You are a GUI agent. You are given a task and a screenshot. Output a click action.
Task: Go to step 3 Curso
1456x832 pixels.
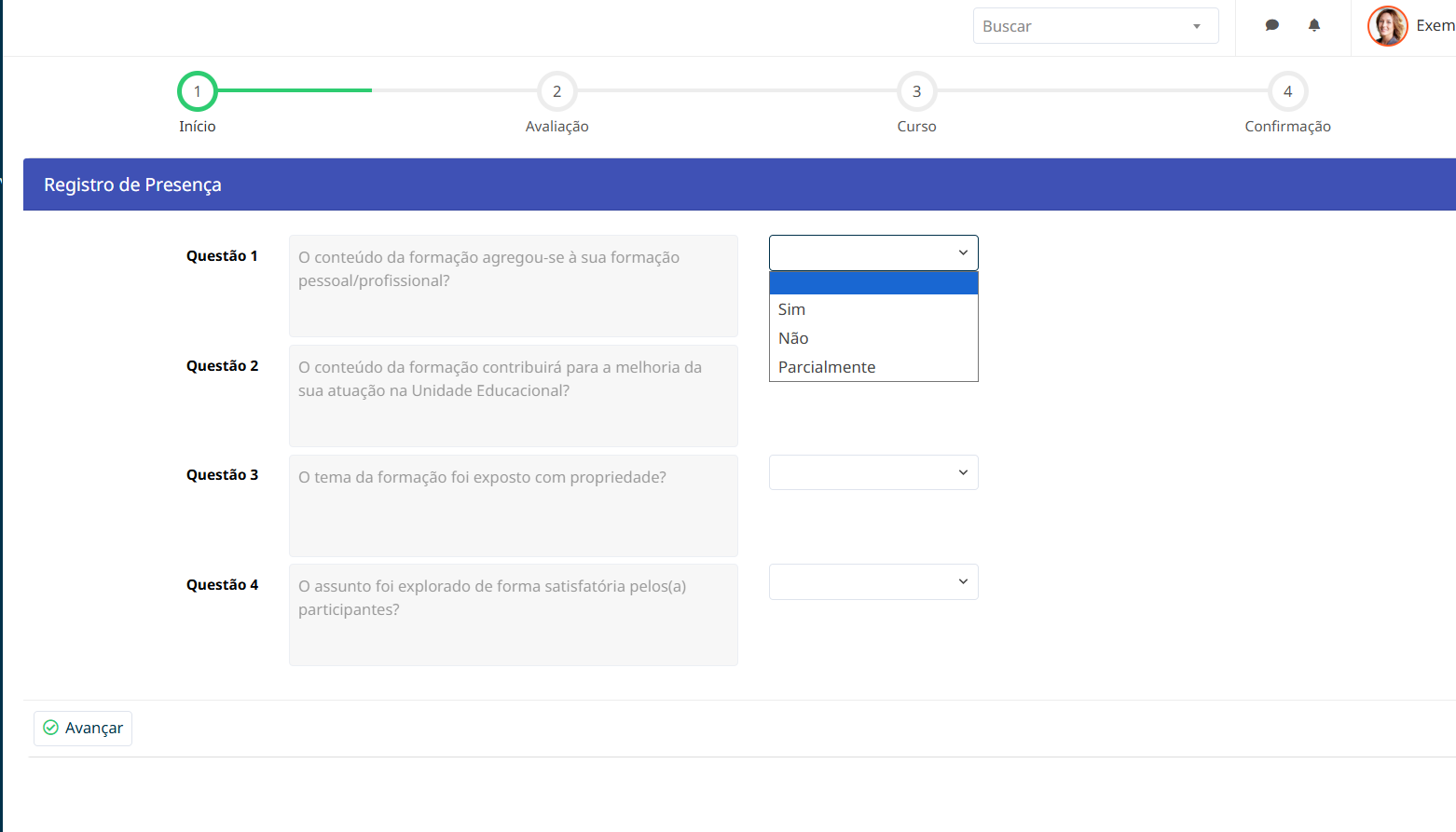point(917,91)
